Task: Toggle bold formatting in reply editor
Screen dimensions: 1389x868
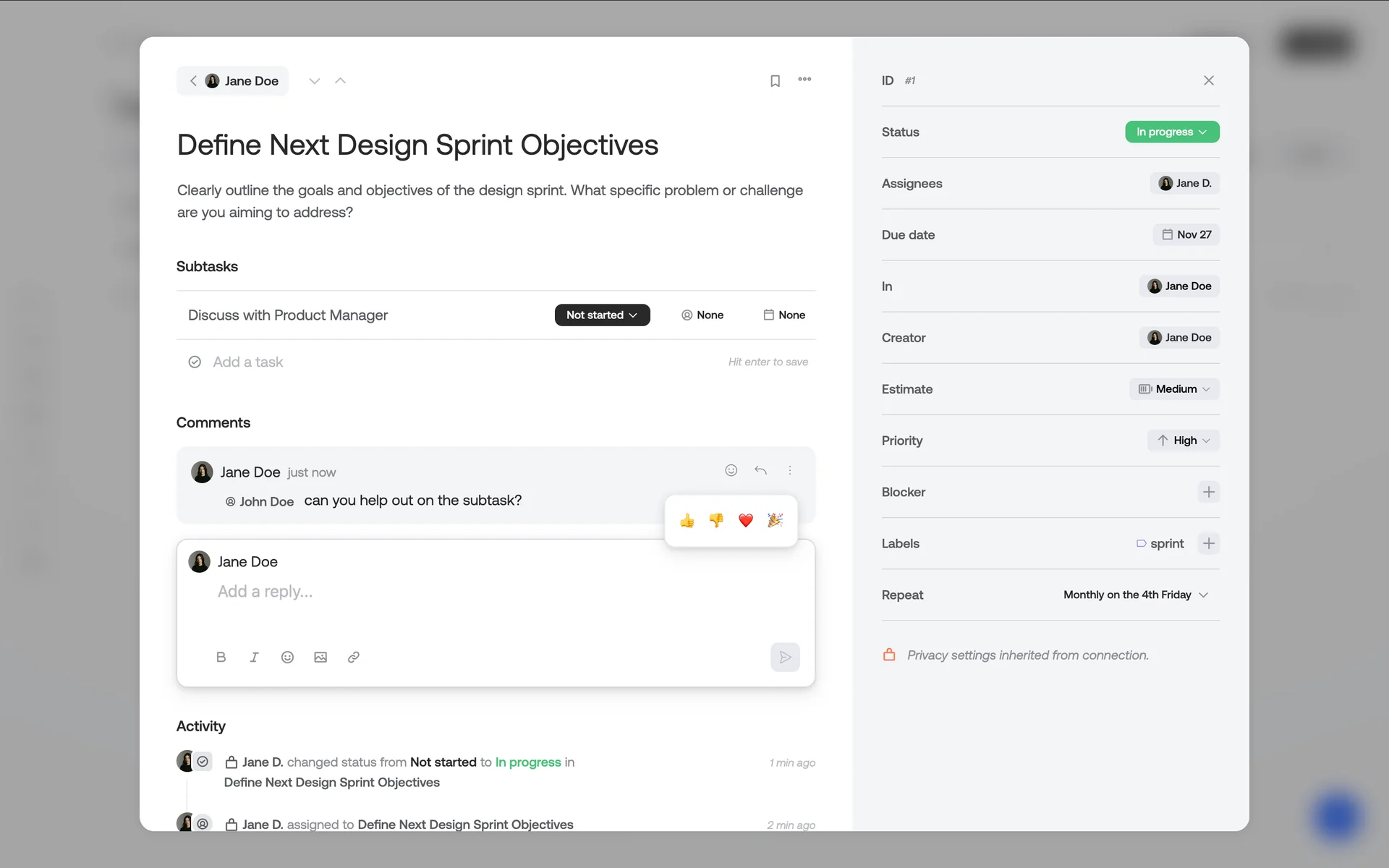Action: (221, 658)
